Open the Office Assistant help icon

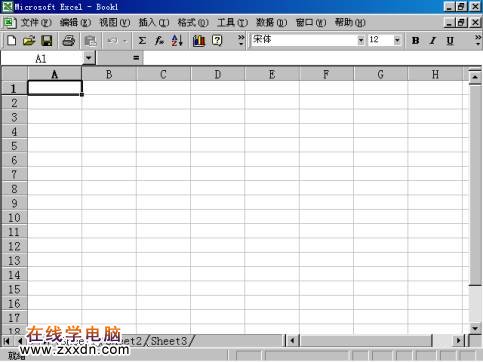tap(217, 41)
